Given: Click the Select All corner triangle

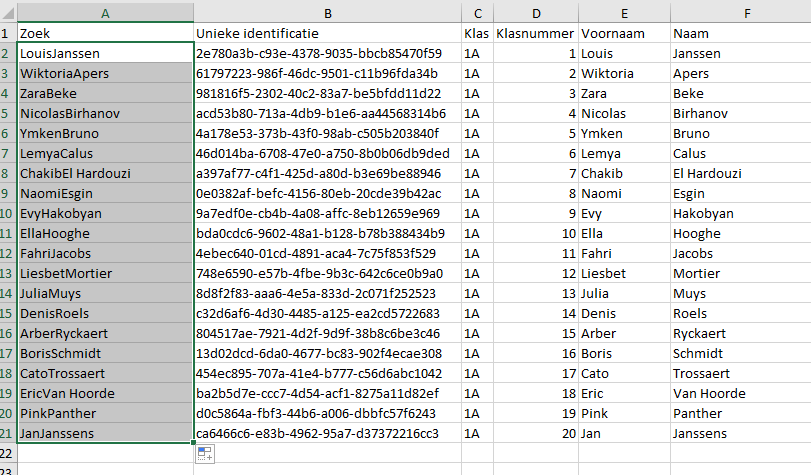Looking at the screenshot, I should pyautogui.click(x=8, y=12).
